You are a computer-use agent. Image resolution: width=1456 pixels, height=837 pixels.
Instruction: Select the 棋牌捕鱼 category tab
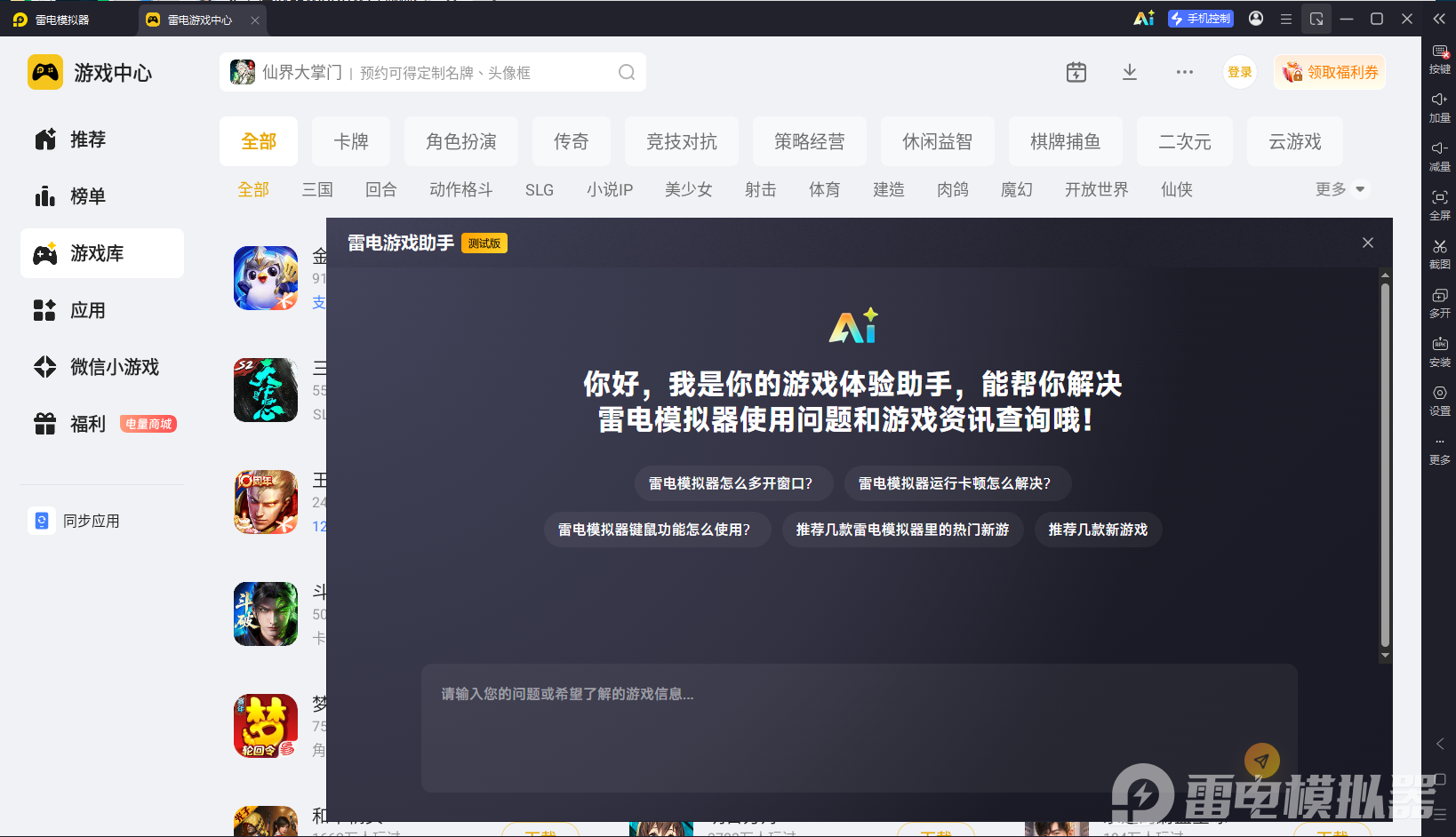tap(1066, 141)
